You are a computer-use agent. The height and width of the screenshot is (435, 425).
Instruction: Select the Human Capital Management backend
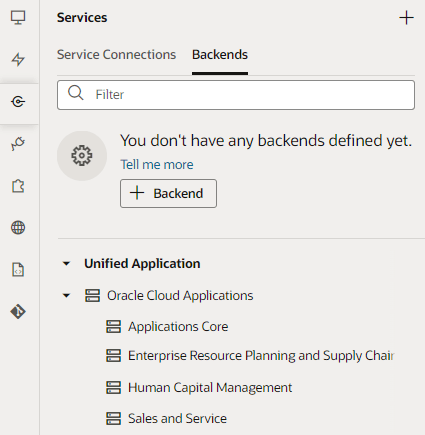coord(210,388)
